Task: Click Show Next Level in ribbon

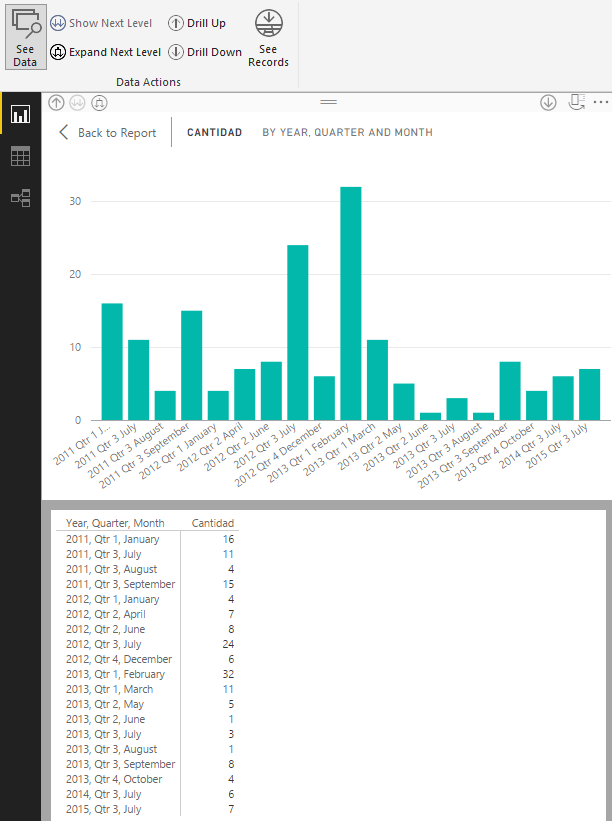Action: pos(101,23)
